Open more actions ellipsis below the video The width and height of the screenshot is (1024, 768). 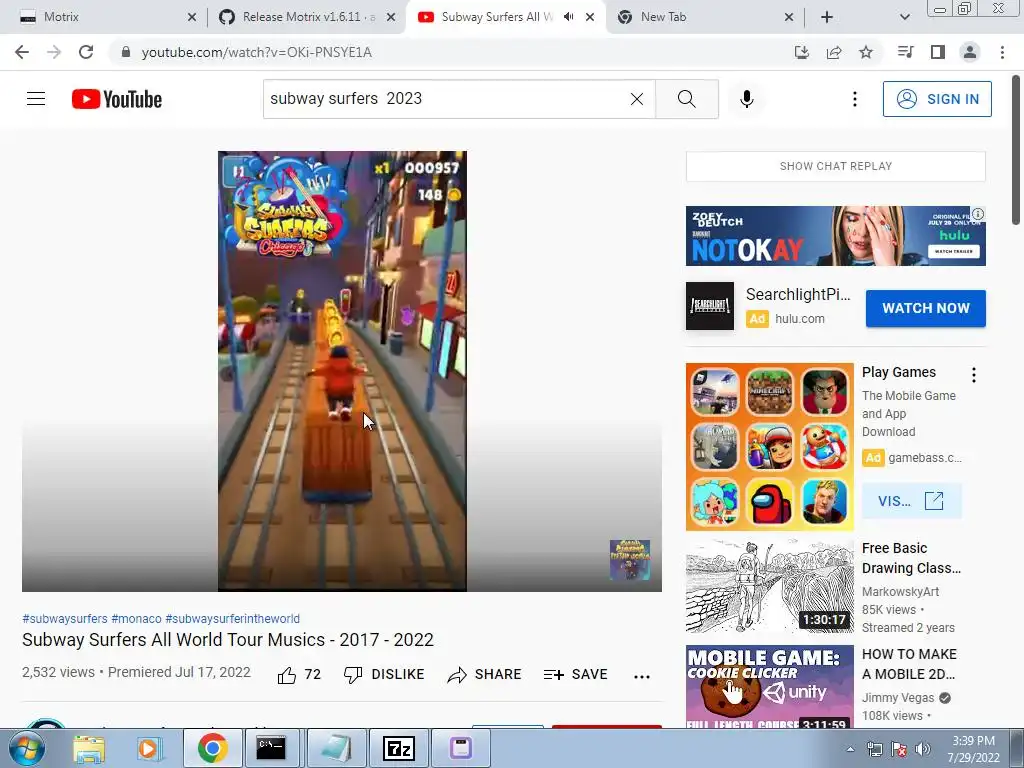coord(642,677)
